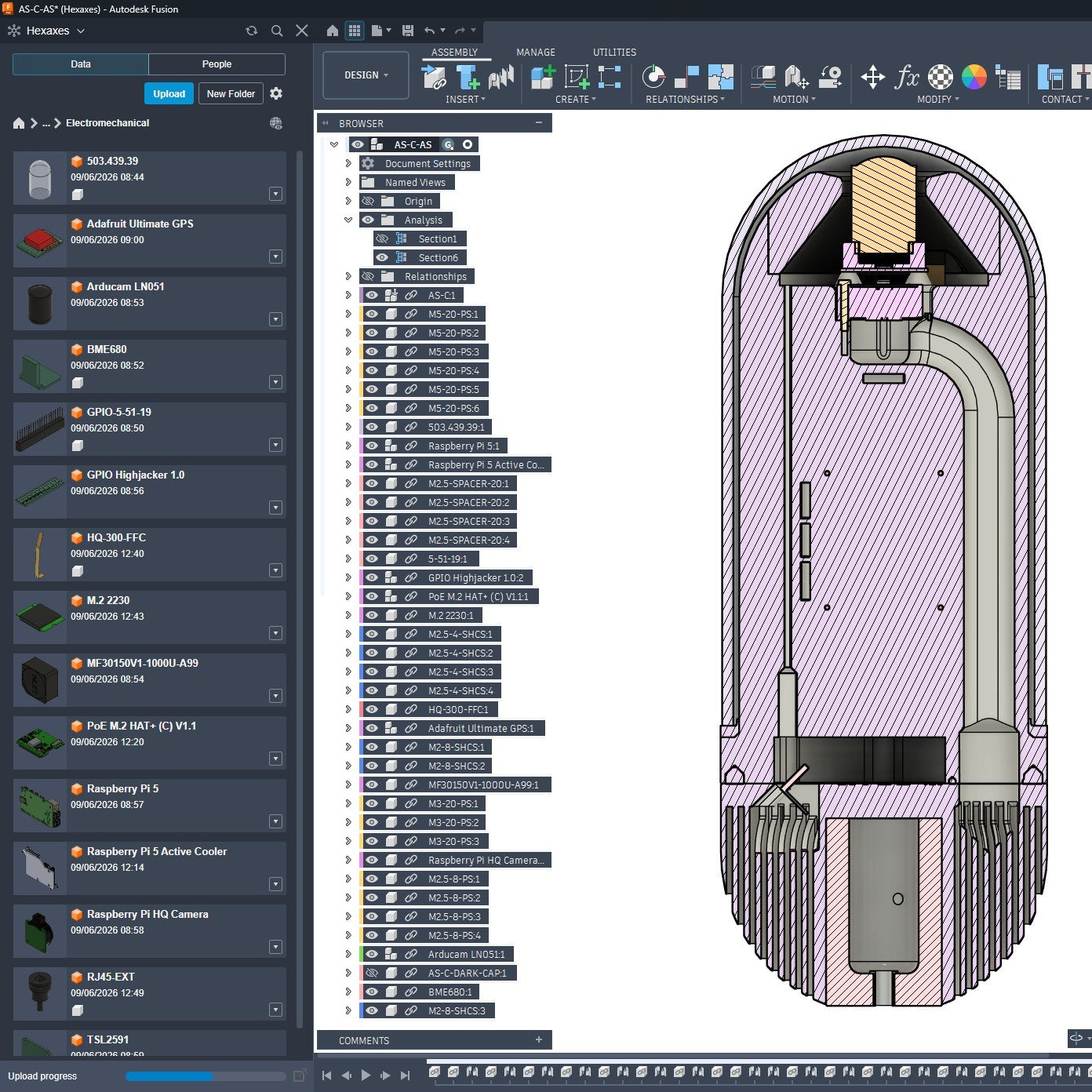
Task: Click the Electromechanical breadcrumb link
Action: pos(107,123)
